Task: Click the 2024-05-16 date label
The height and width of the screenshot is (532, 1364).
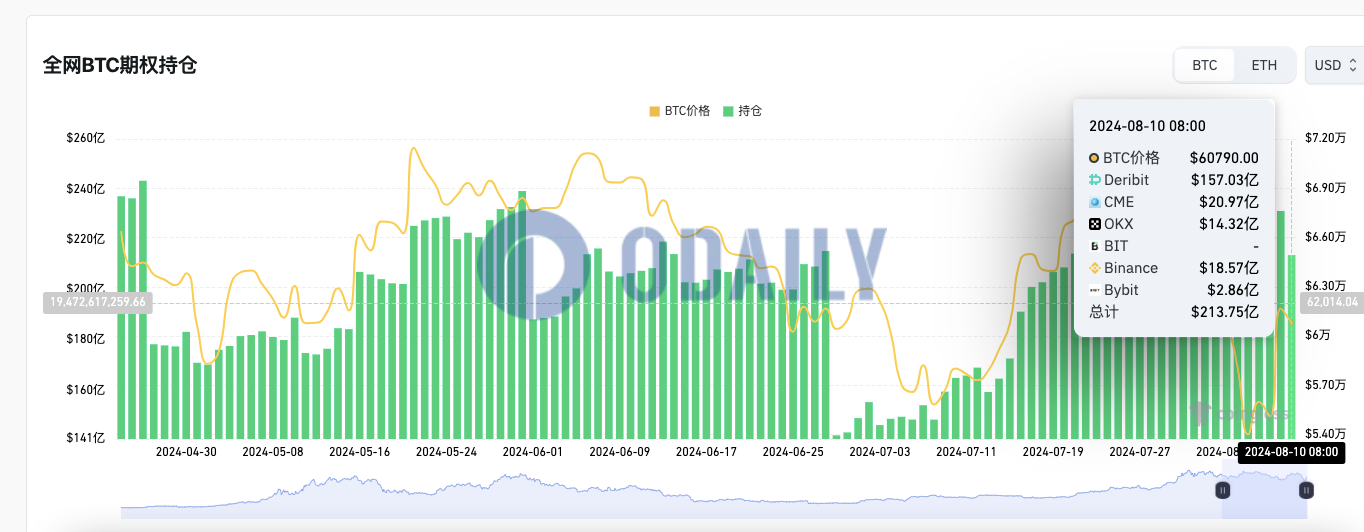Action: [359, 452]
